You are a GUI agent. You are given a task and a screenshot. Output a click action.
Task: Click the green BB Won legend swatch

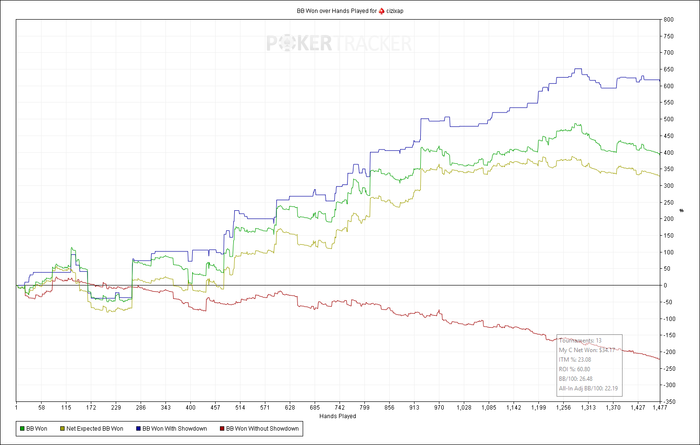point(22,428)
